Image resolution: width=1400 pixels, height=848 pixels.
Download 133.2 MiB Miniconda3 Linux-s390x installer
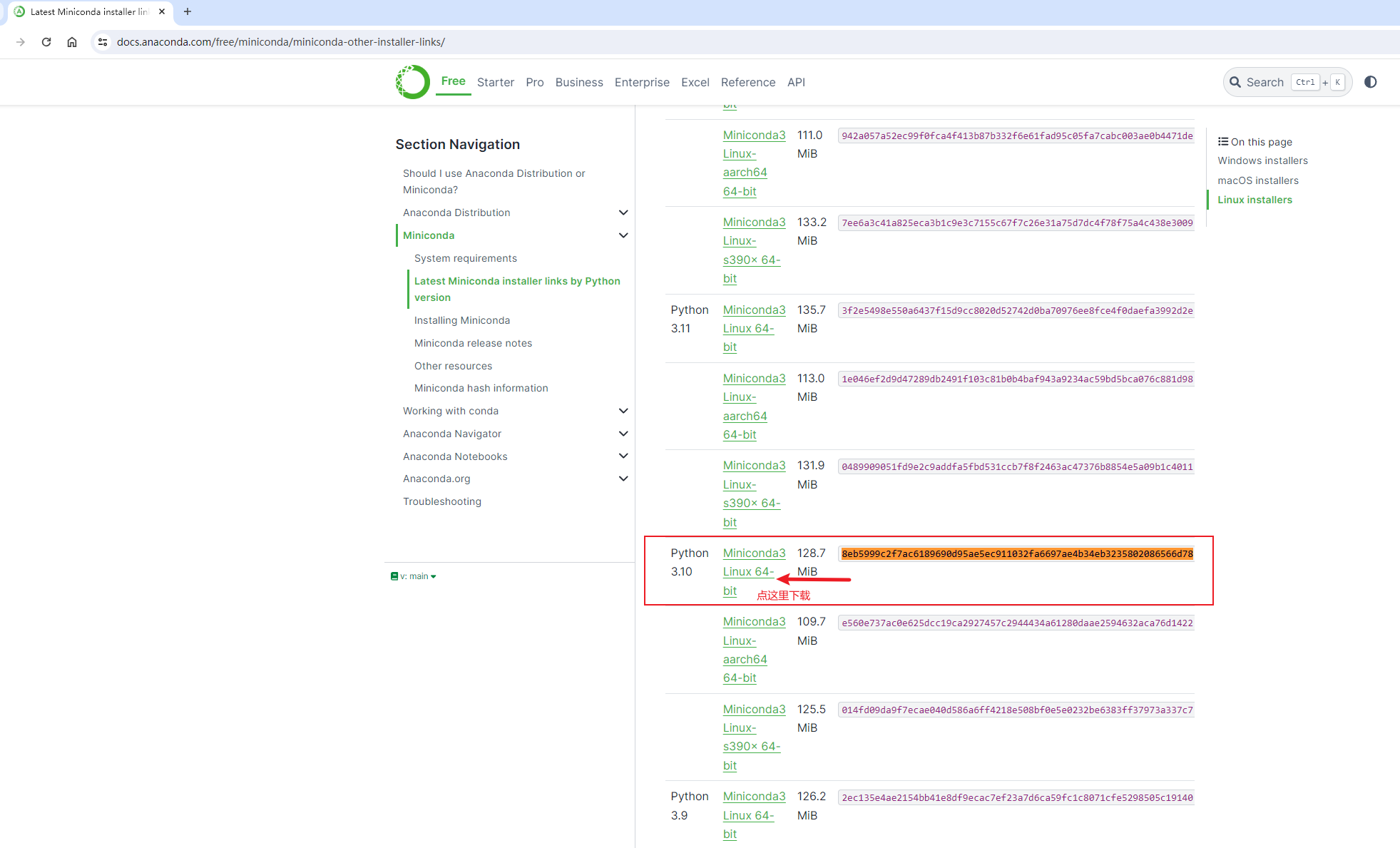coord(754,250)
